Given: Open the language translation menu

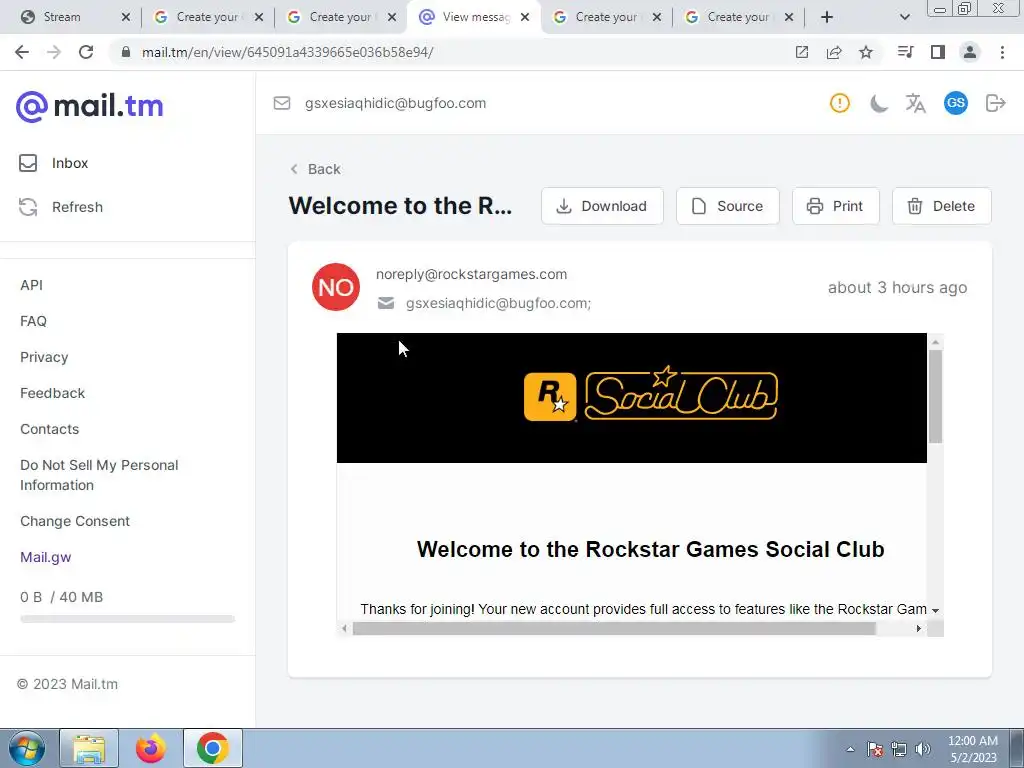Looking at the screenshot, I should [916, 103].
